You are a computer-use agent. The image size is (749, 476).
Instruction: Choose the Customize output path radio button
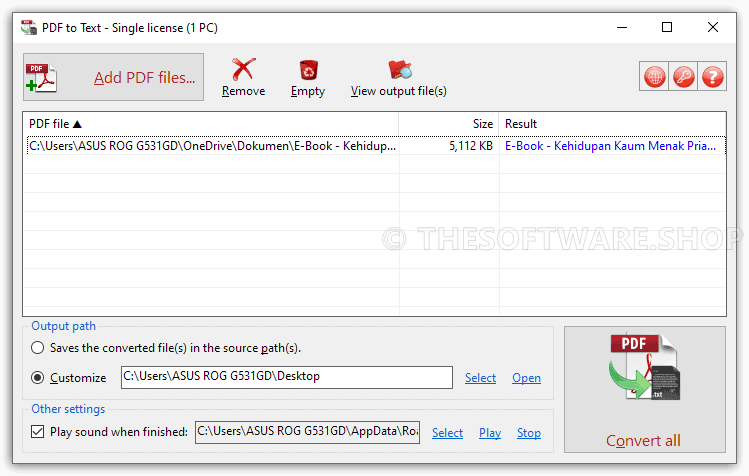38,378
